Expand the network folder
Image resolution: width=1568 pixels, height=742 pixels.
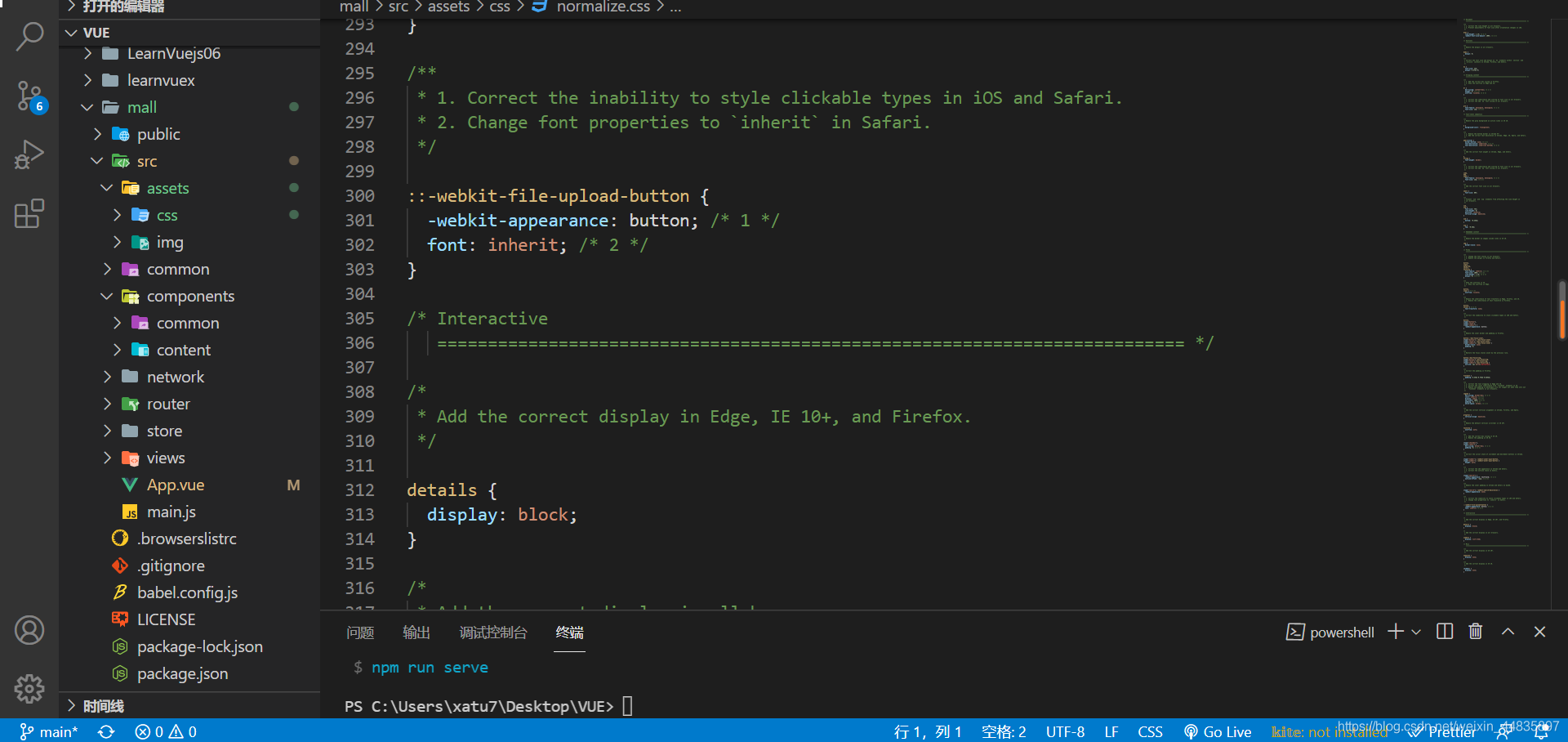(189, 377)
